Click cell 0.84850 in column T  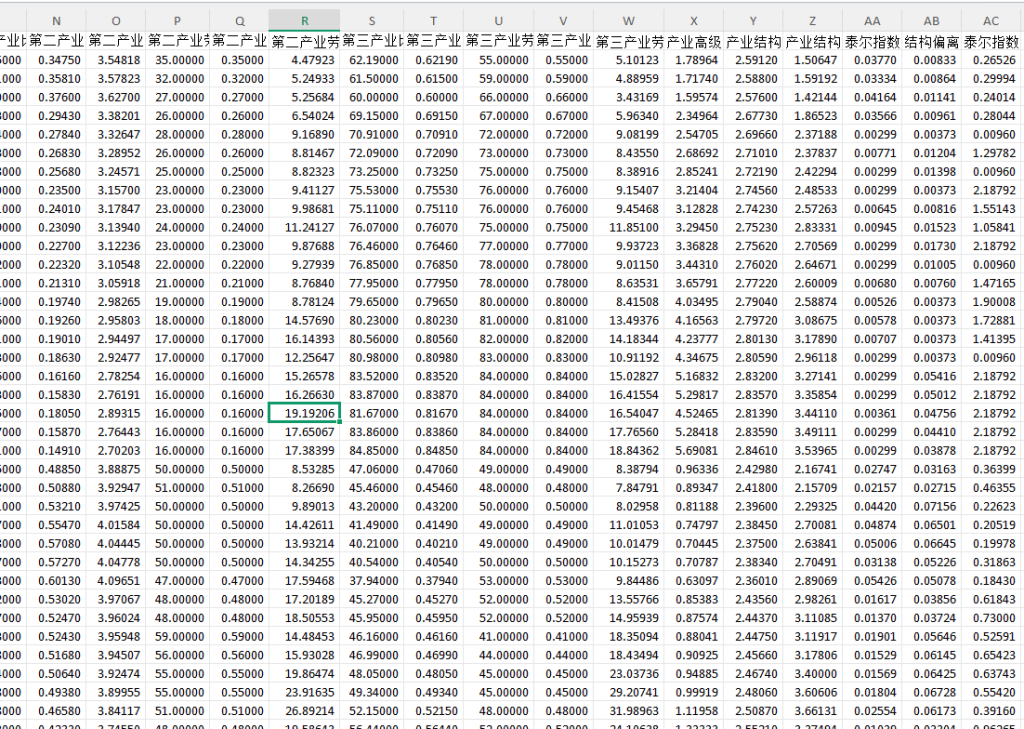(x=433, y=451)
